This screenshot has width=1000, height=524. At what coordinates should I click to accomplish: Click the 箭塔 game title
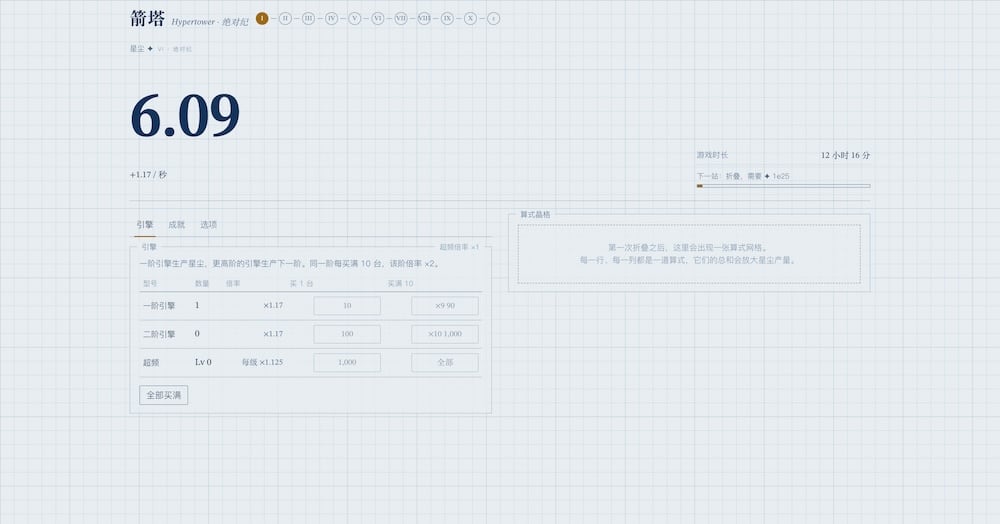[147, 18]
